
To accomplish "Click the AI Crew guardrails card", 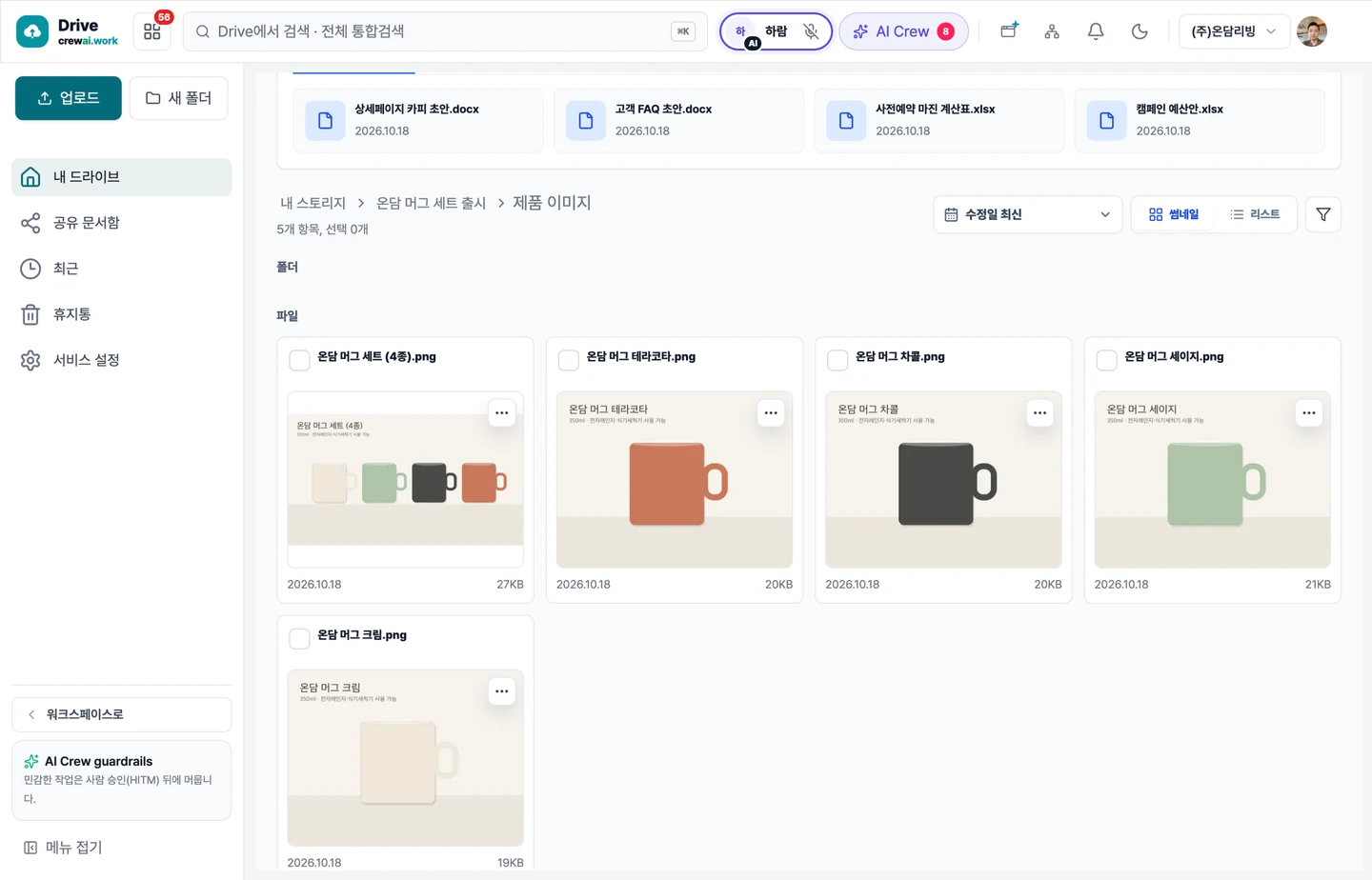I will pyautogui.click(x=121, y=780).
